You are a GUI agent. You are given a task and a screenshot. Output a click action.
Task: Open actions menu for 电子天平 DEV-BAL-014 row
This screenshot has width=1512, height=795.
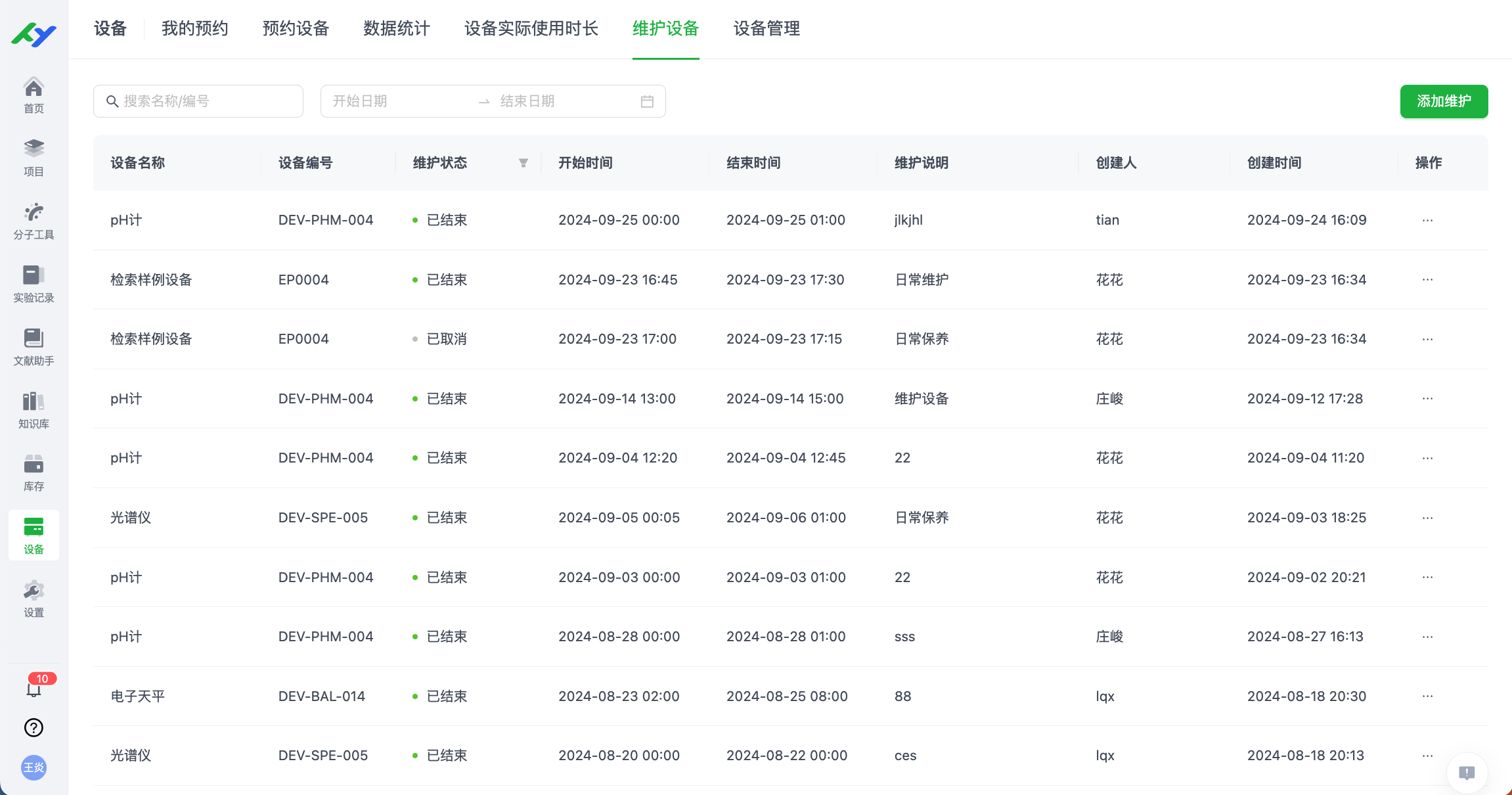[x=1427, y=696]
